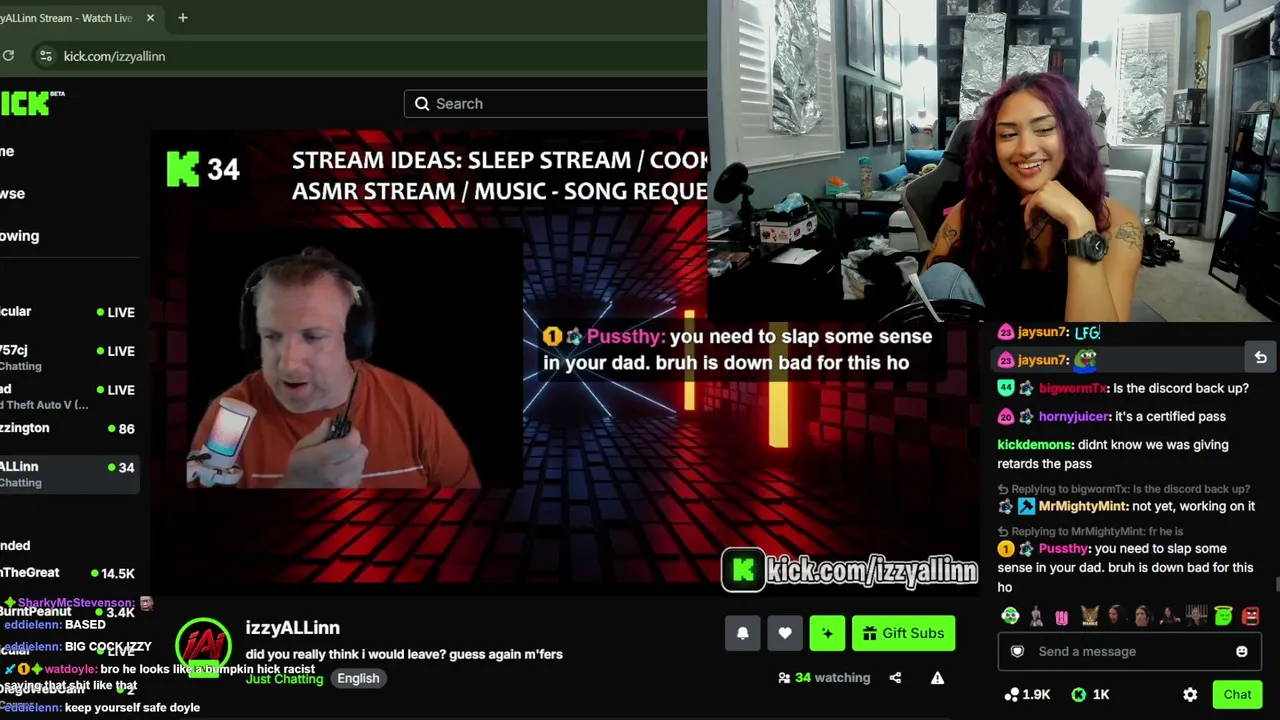The height and width of the screenshot is (720, 1280).
Task: Share the stream using the share icon
Action: (895, 678)
